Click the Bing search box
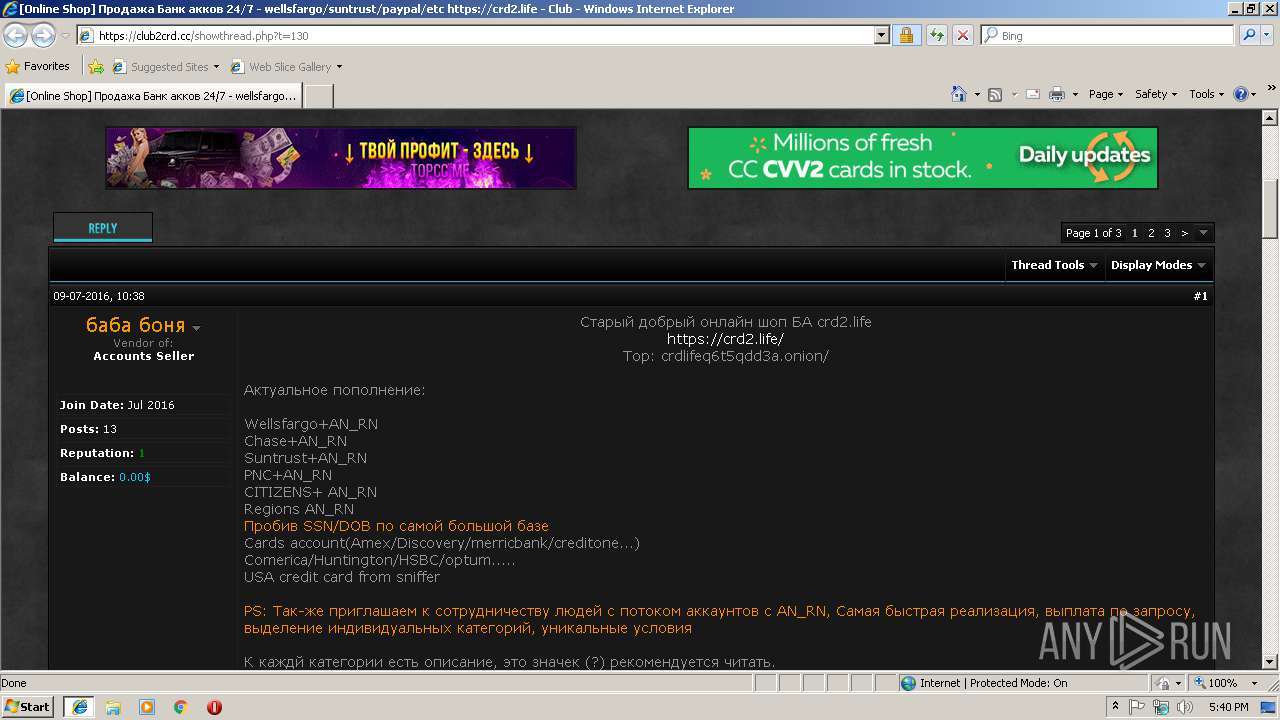The height and width of the screenshot is (720, 1280). [x=1108, y=36]
